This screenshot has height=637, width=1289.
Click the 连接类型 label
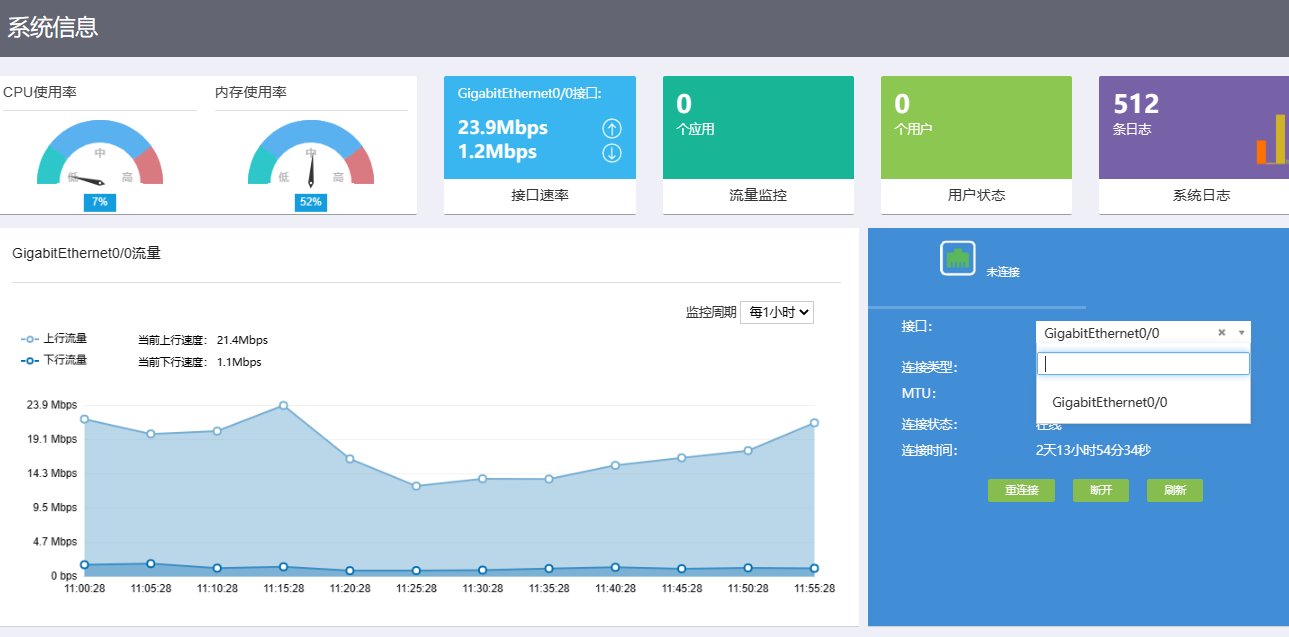929,367
